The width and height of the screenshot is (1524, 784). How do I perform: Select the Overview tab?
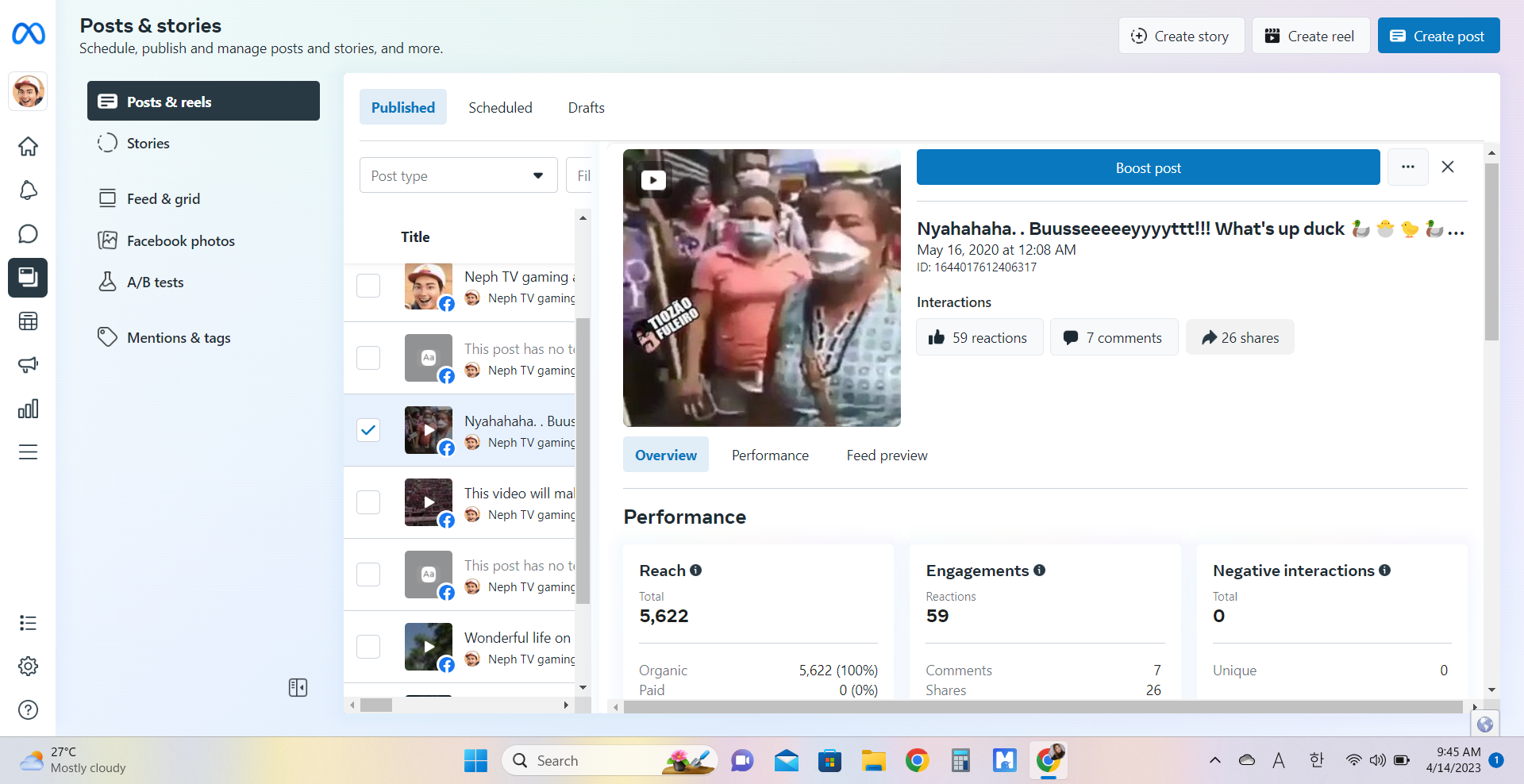(x=666, y=455)
